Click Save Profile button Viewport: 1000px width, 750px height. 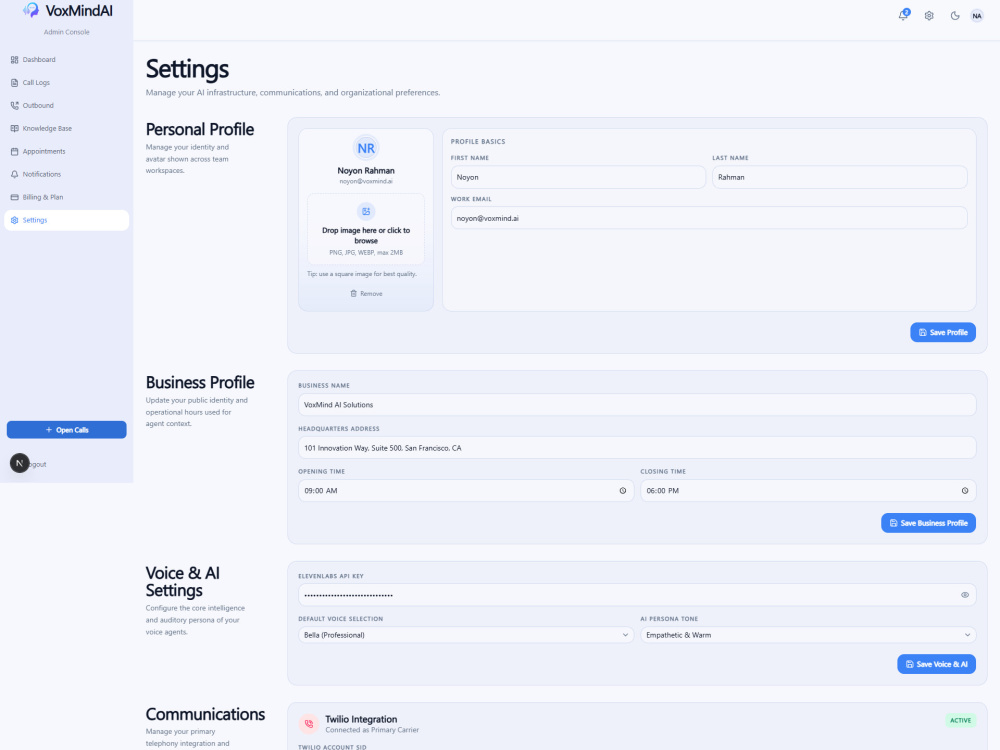(943, 332)
